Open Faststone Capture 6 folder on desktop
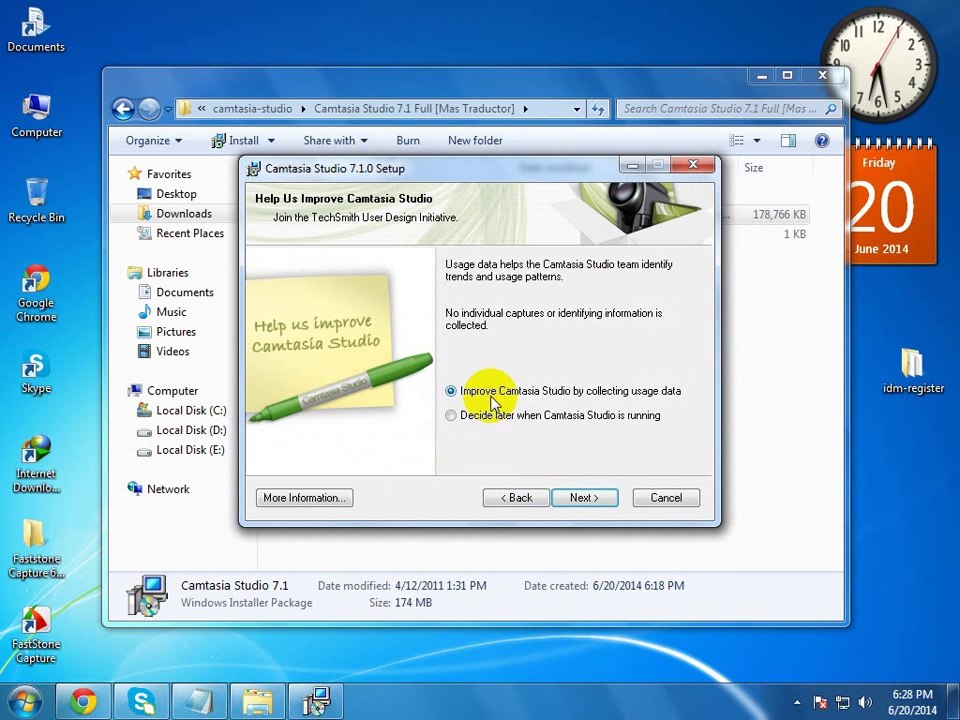 36,549
